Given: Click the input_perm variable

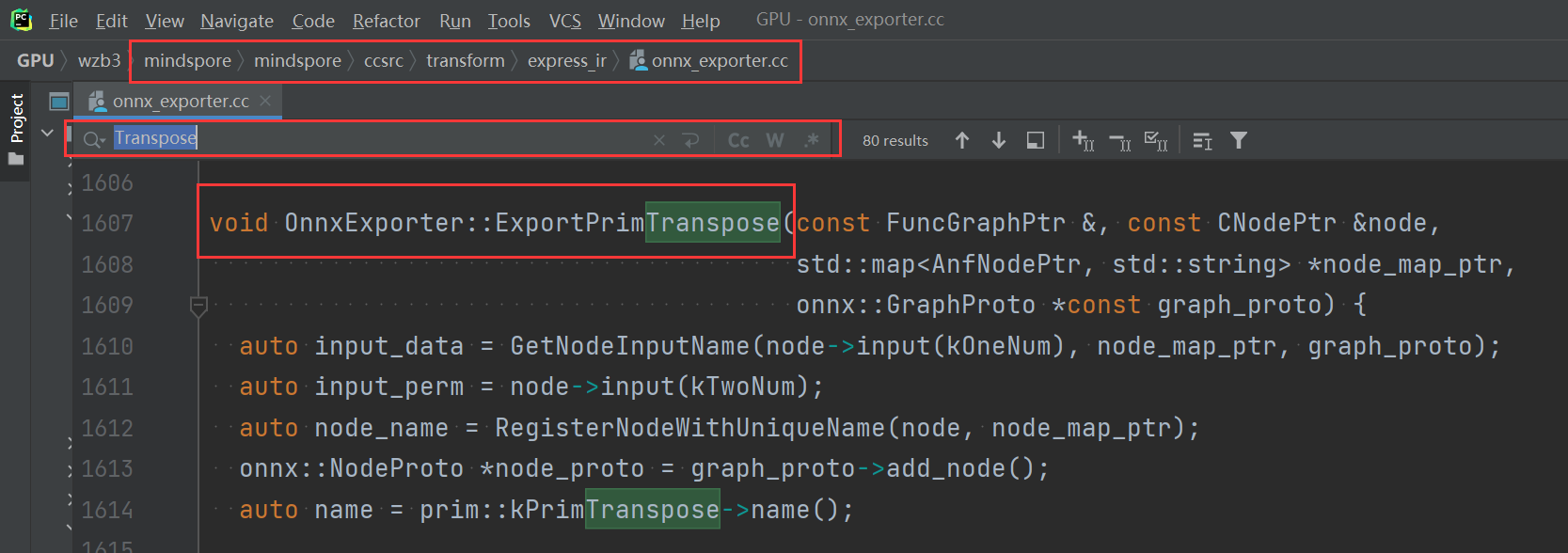Looking at the screenshot, I should [x=389, y=387].
